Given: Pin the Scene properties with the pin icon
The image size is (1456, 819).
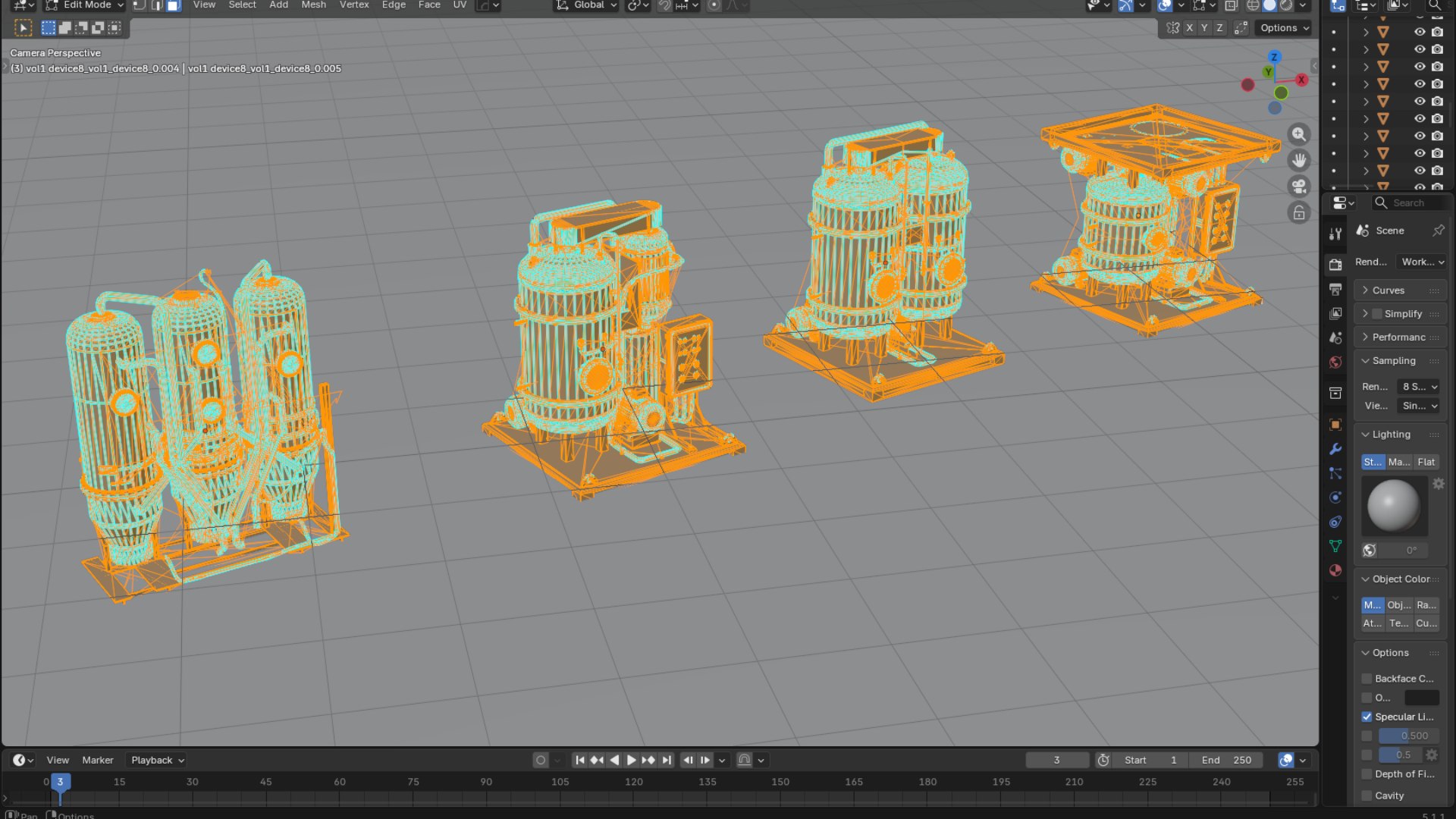Looking at the screenshot, I should (1438, 231).
